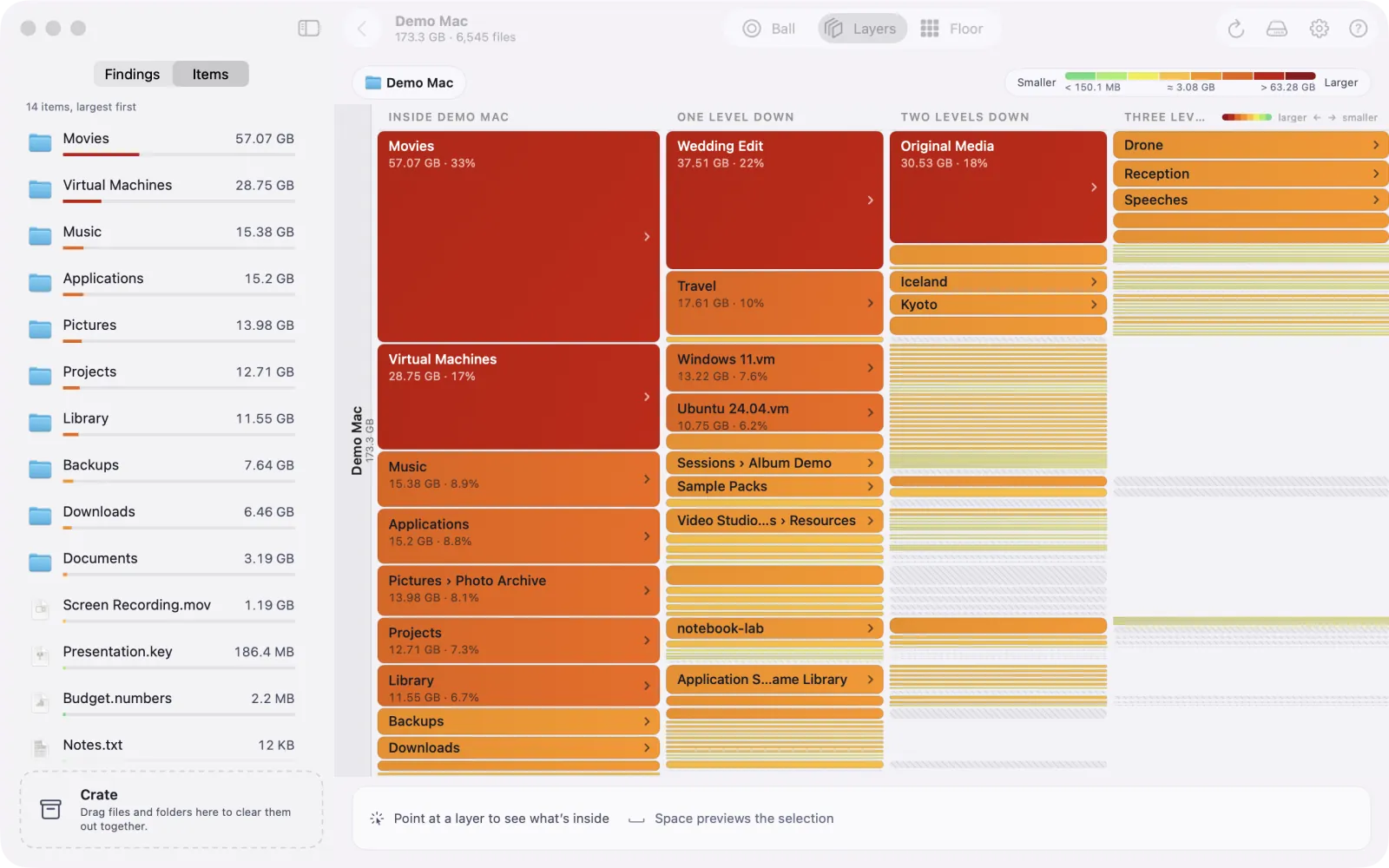This screenshot has width=1389, height=868.
Task: Click the Notes.txt file icon
Action: [x=40, y=748]
